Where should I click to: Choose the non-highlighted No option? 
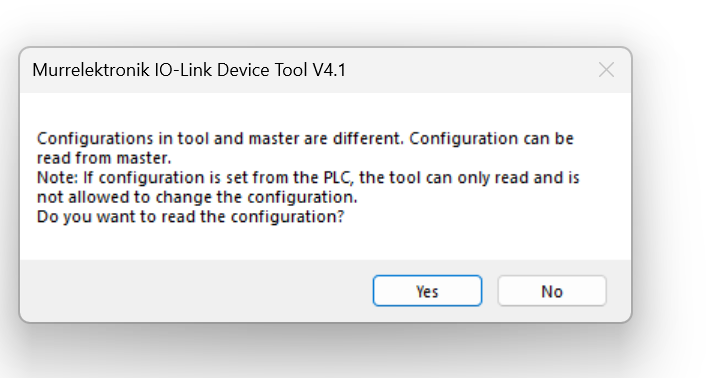click(x=552, y=291)
